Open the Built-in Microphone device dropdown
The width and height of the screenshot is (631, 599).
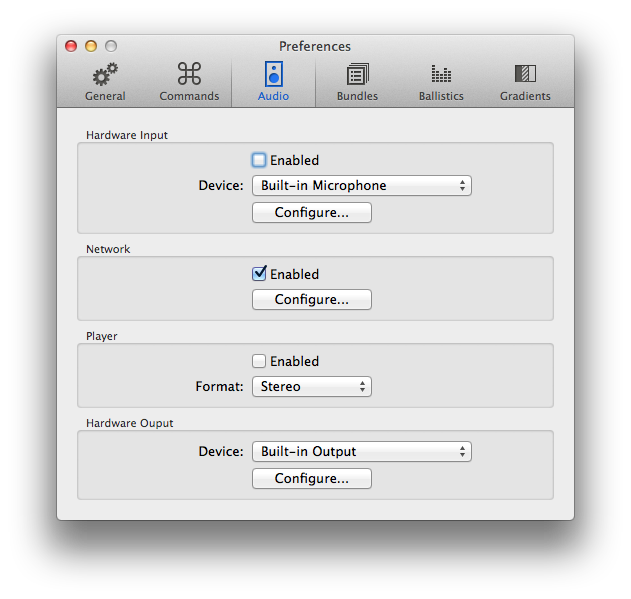[362, 186]
